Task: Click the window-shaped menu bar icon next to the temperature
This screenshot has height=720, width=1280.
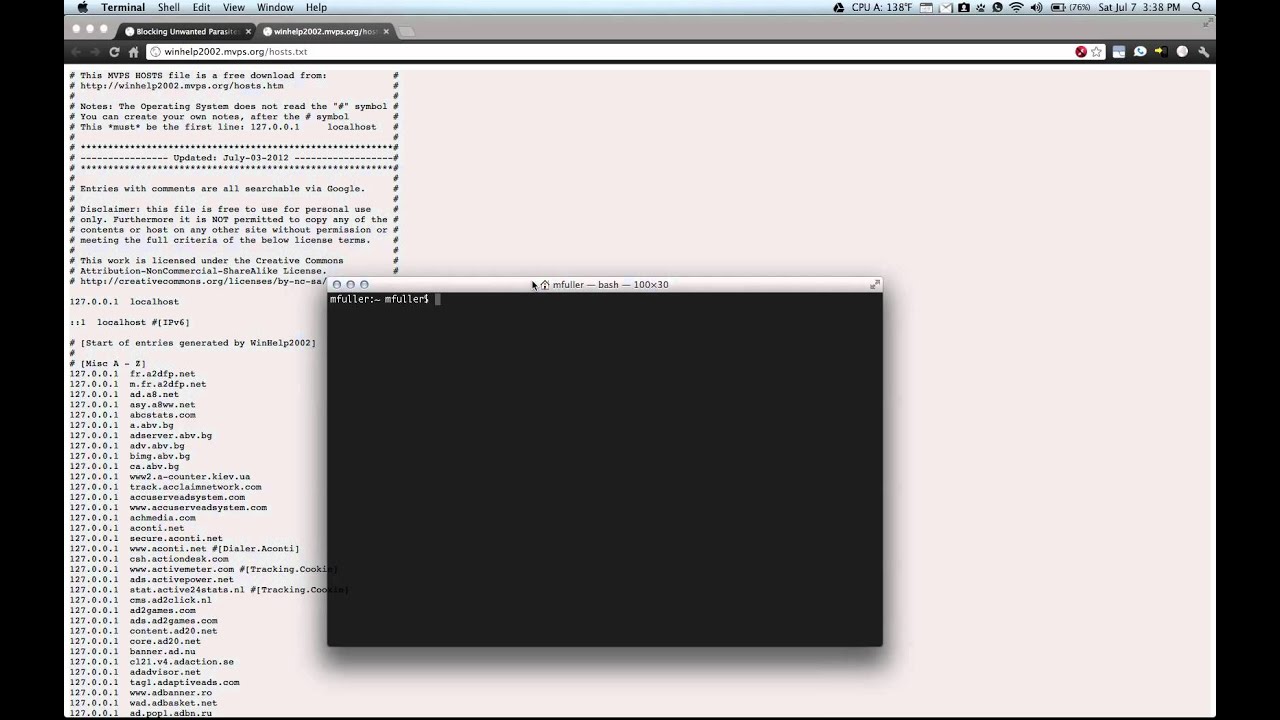Action: tap(926, 7)
